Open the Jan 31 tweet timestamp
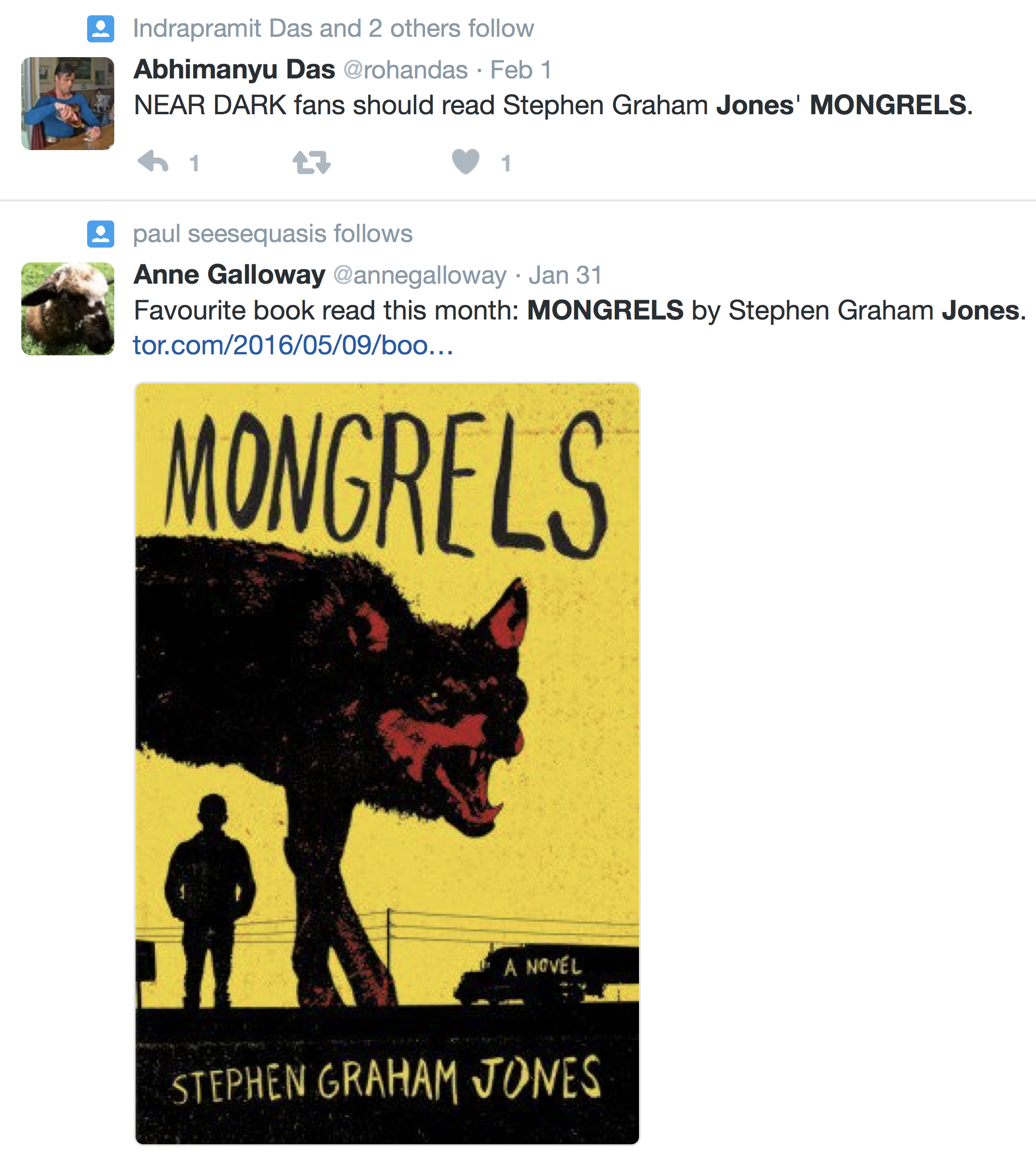1036x1155 pixels. [564, 275]
